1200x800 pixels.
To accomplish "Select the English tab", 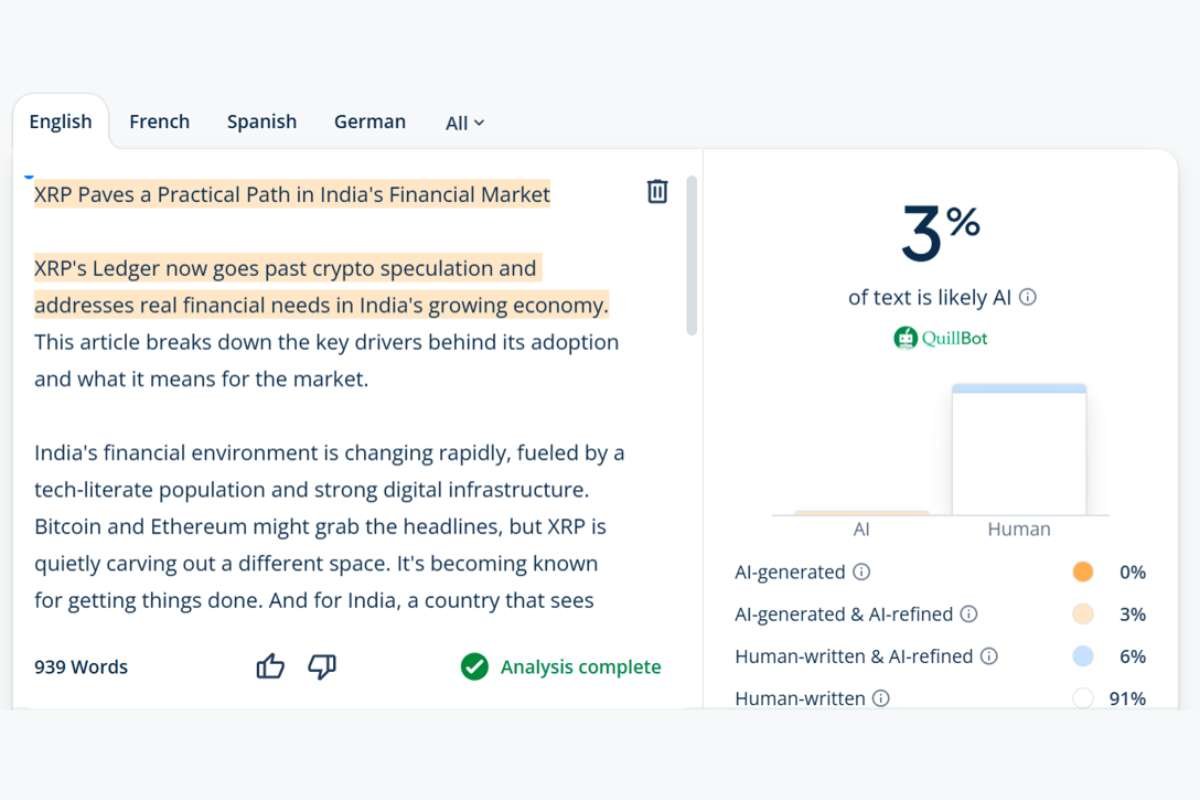I will point(60,122).
